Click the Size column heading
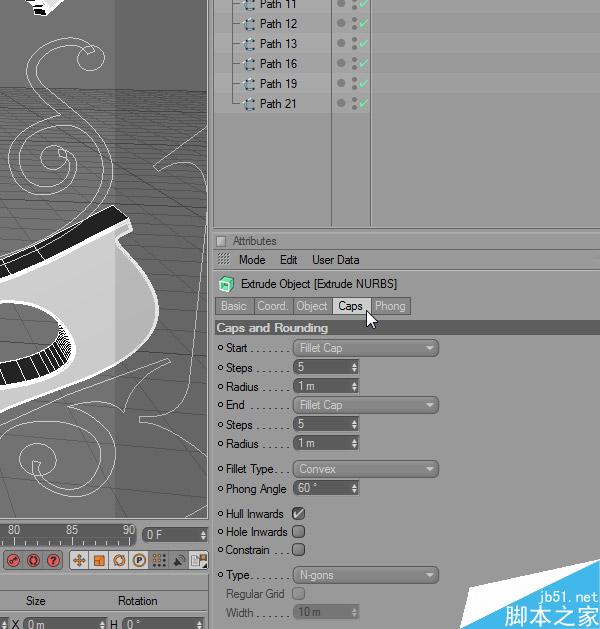Viewport: 600px width, 629px height. (x=36, y=601)
